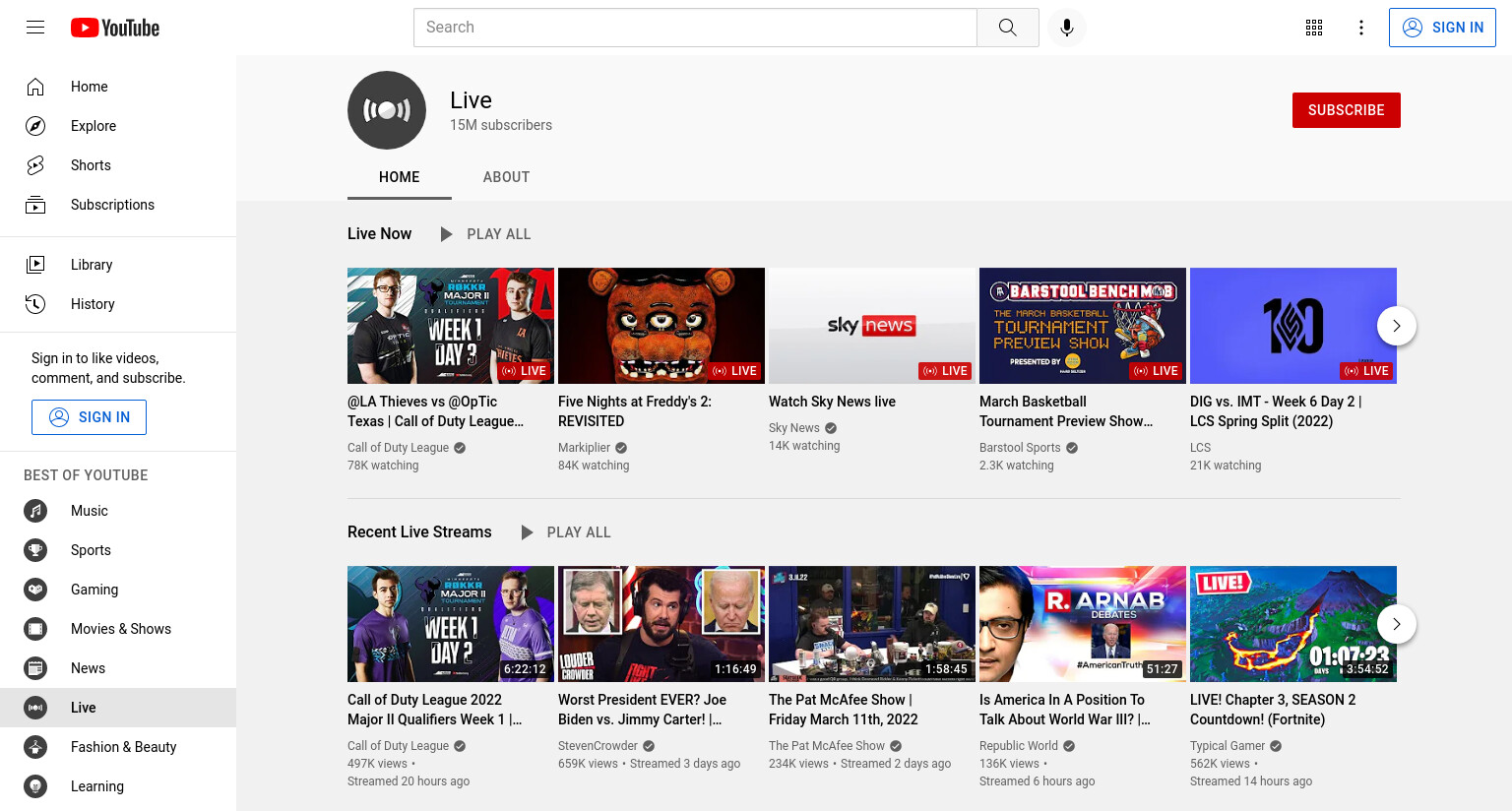Click play icon beside Live Now

pyautogui.click(x=446, y=234)
